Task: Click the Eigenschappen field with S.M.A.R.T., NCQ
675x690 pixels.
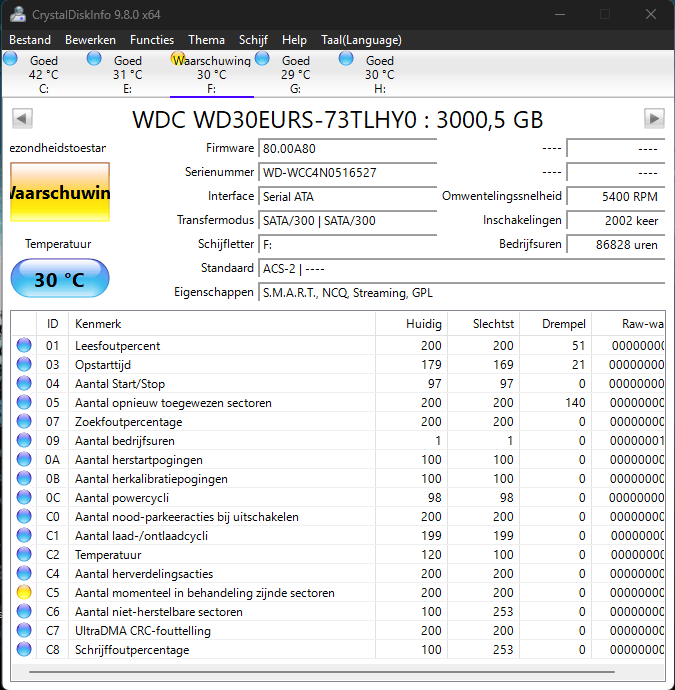Action: 462,293
